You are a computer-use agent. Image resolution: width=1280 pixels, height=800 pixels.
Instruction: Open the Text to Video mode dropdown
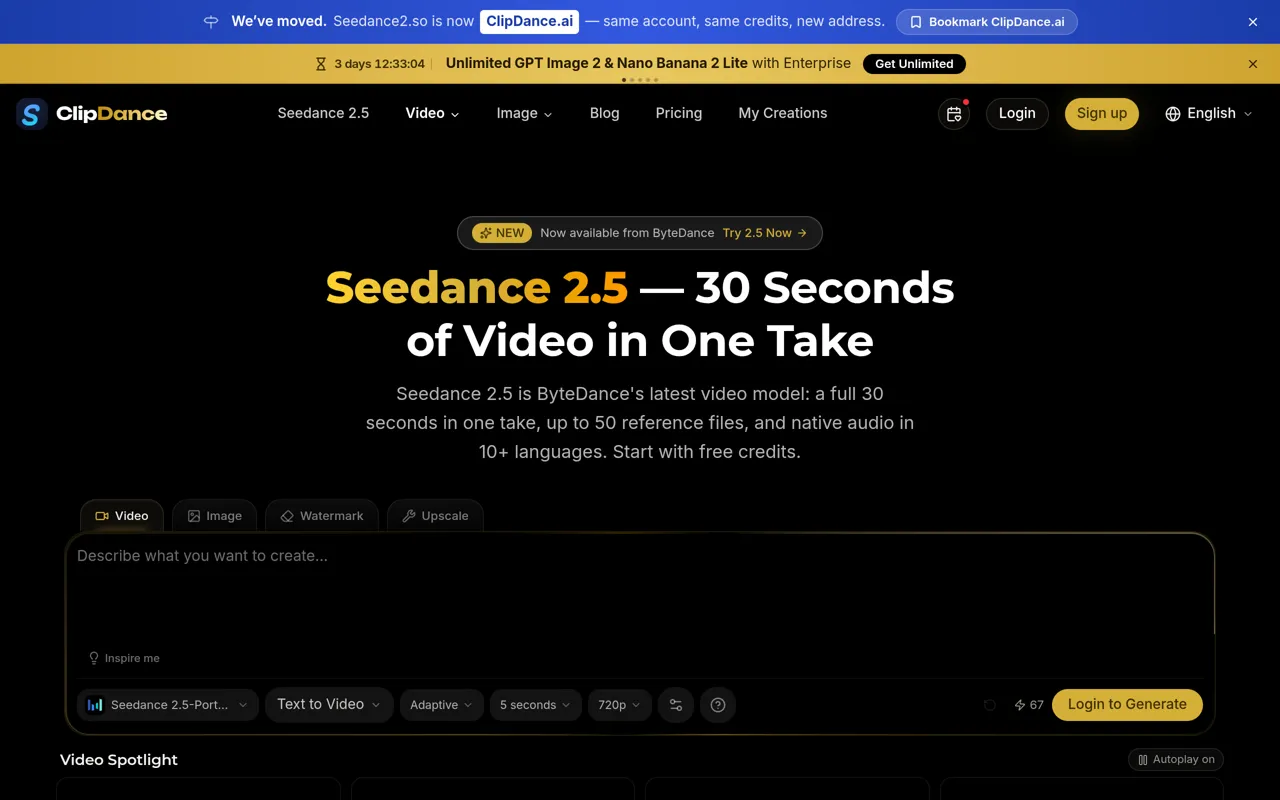329,705
